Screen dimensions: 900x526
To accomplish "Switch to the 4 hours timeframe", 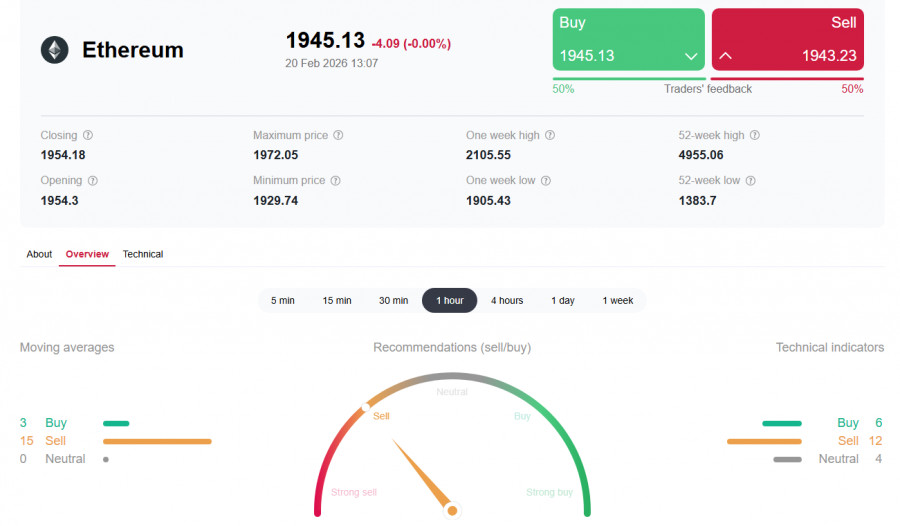I will pos(507,300).
